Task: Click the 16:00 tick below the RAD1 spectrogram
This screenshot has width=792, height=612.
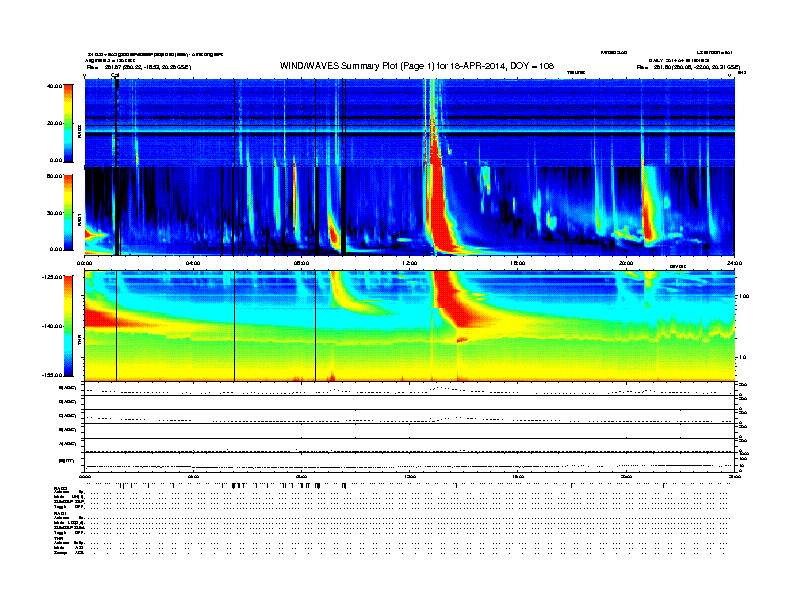Action: (518, 263)
